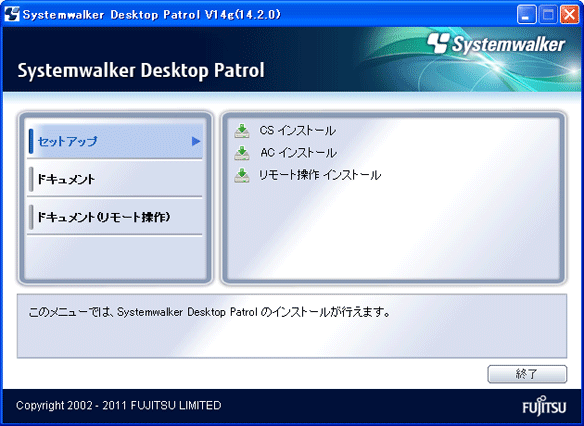Viewport: 584px width, 426px height.
Task: Open the AC インストール link
Action: (298, 153)
